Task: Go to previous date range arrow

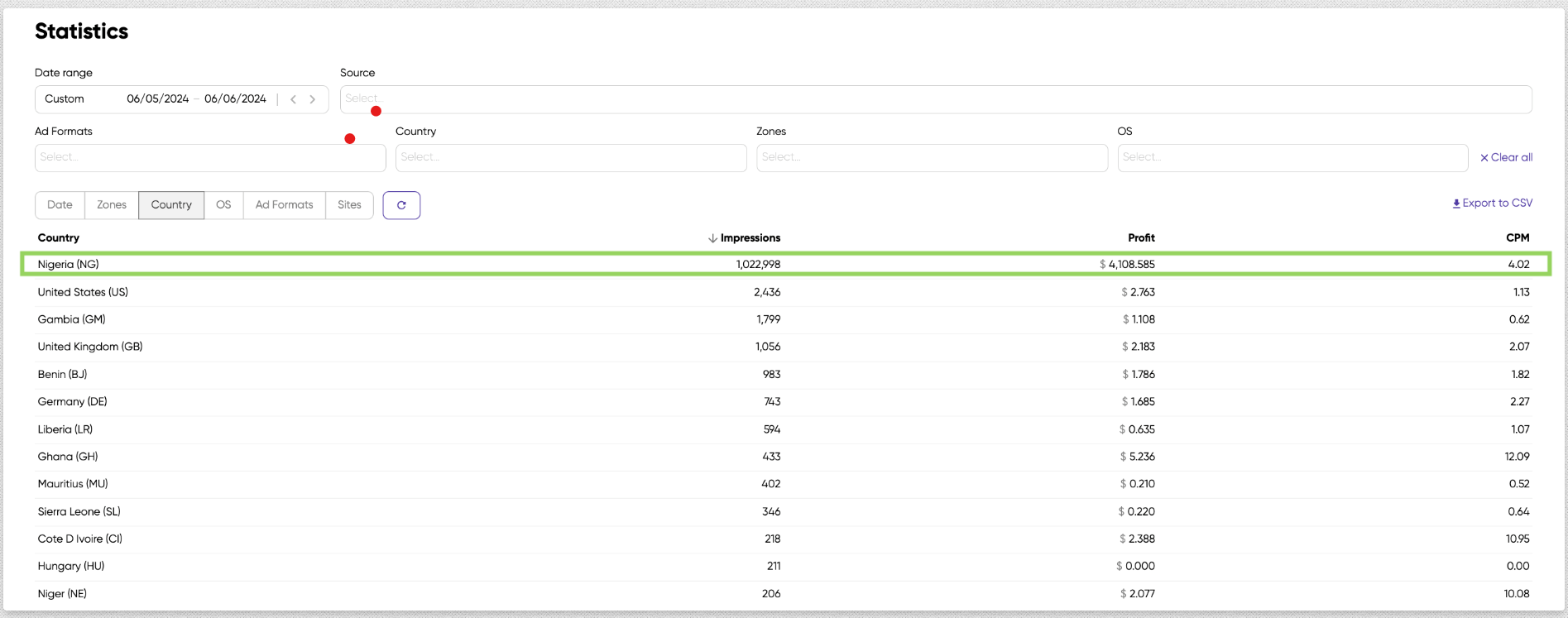Action: click(x=294, y=99)
